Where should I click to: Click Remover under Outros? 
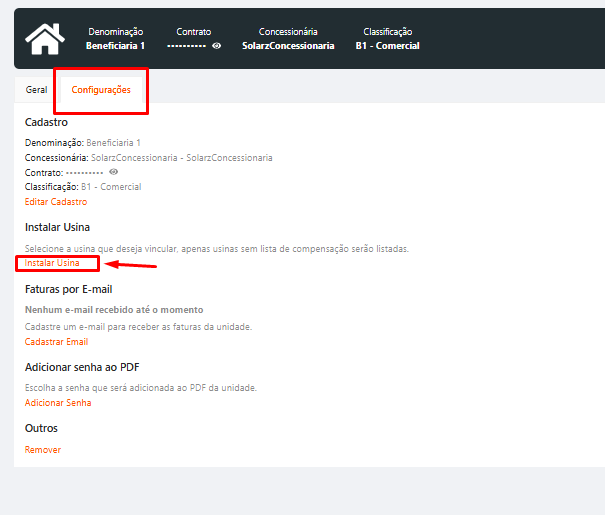tap(43, 450)
